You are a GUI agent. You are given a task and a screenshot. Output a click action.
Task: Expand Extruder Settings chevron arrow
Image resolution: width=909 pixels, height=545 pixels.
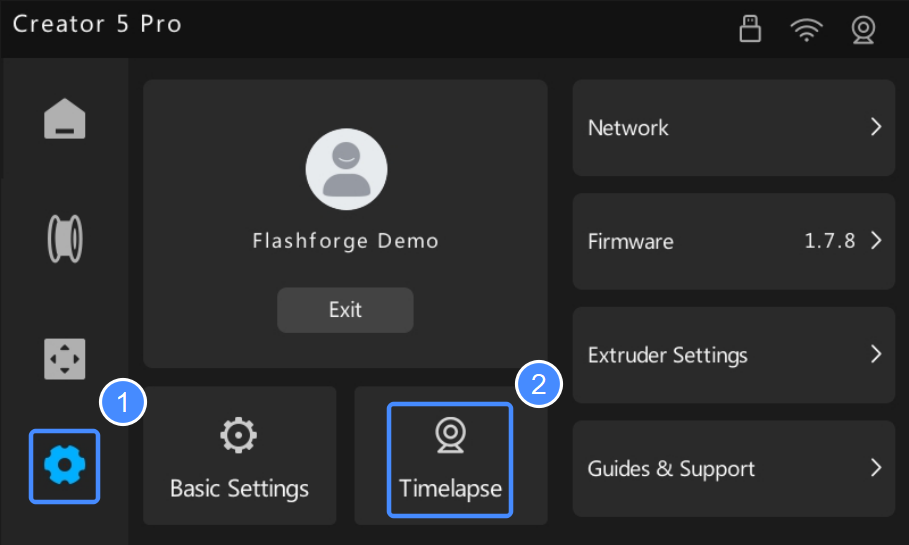[876, 354]
